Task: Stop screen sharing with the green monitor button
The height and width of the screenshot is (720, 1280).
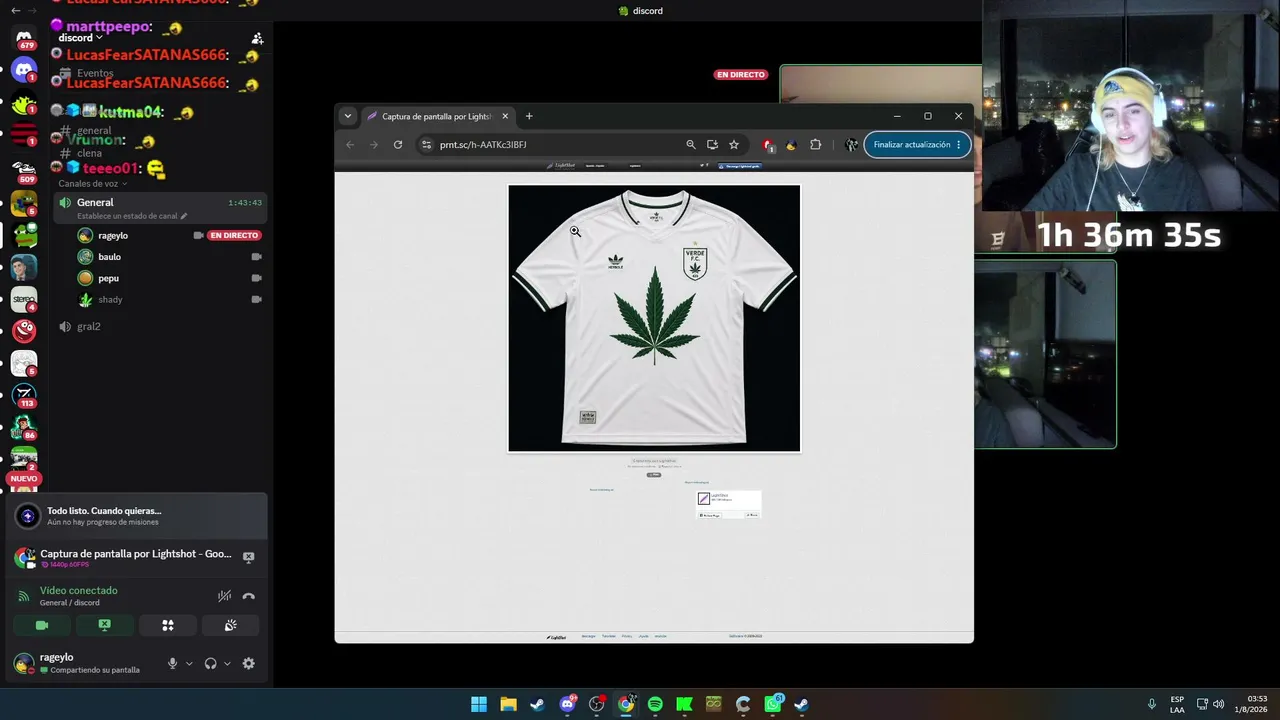Action: pos(104,625)
